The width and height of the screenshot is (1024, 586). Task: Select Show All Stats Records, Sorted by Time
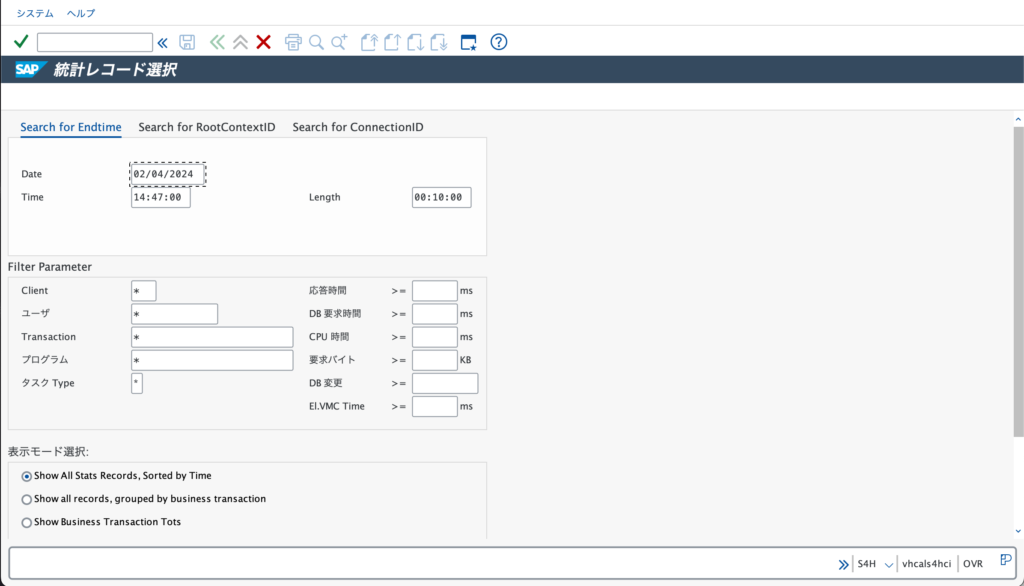click(27, 476)
